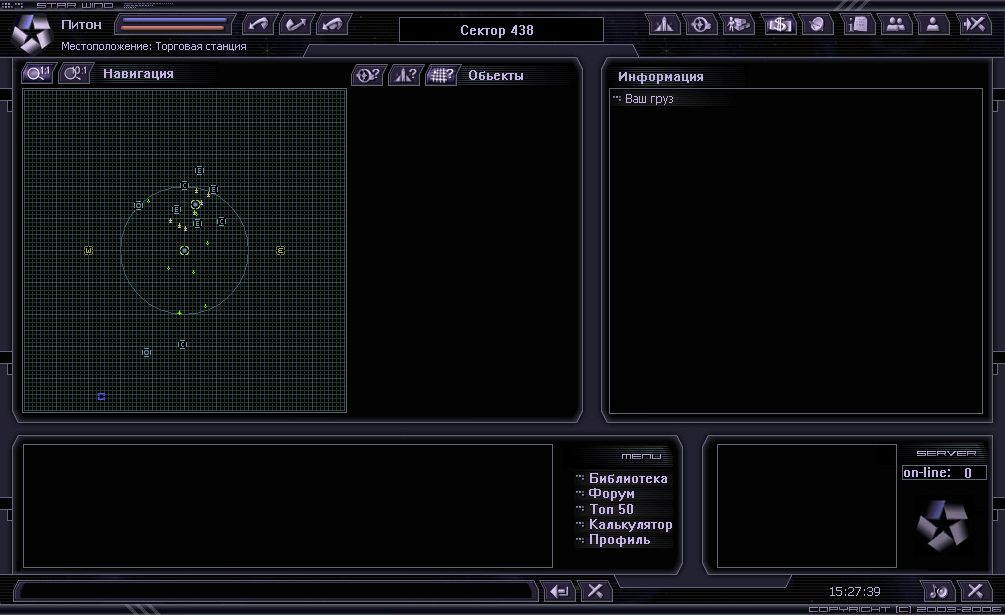Expand the Ваш груз item
The height and width of the screenshot is (615, 1005).
(649, 99)
